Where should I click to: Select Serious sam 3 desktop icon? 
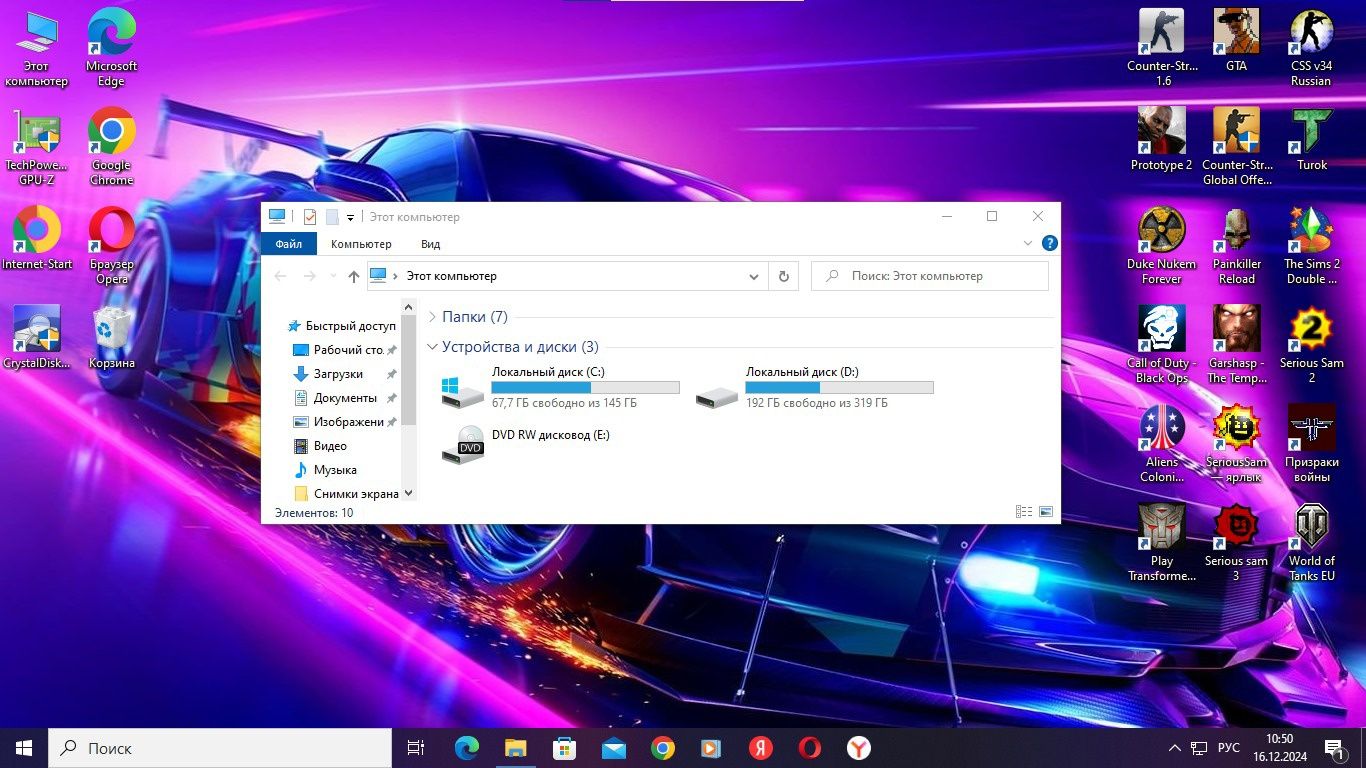(x=1236, y=542)
